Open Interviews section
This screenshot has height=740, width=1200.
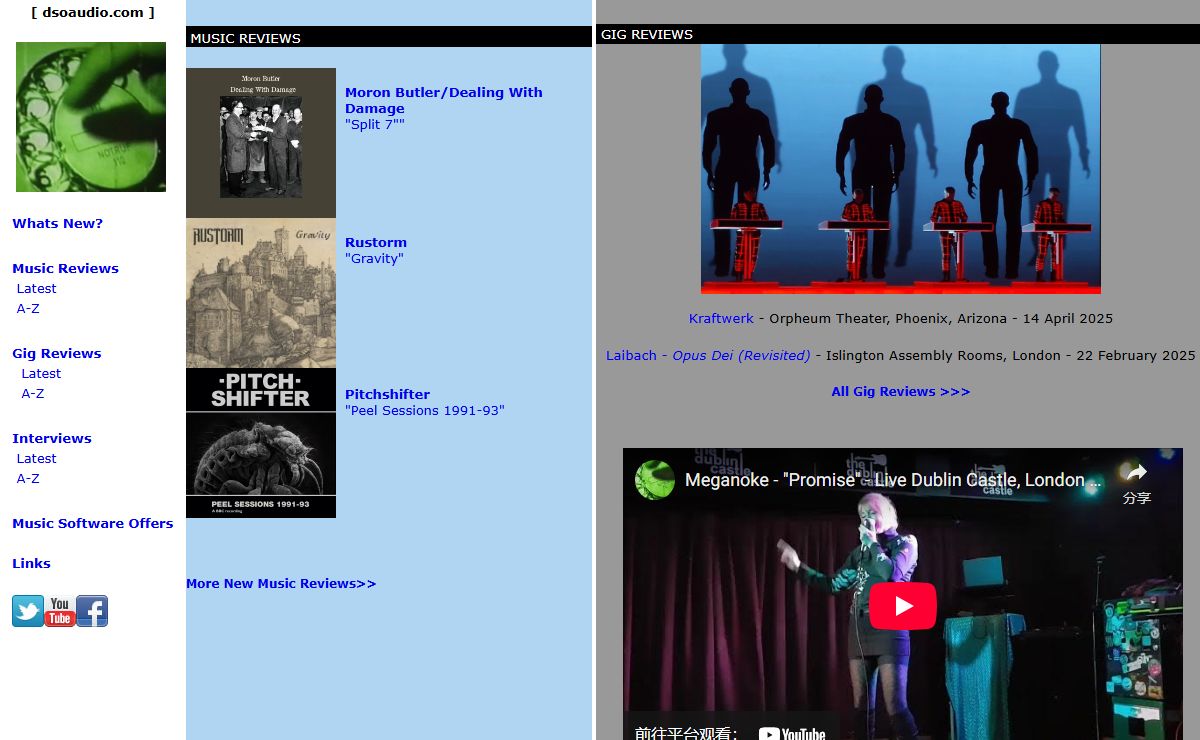(51, 438)
